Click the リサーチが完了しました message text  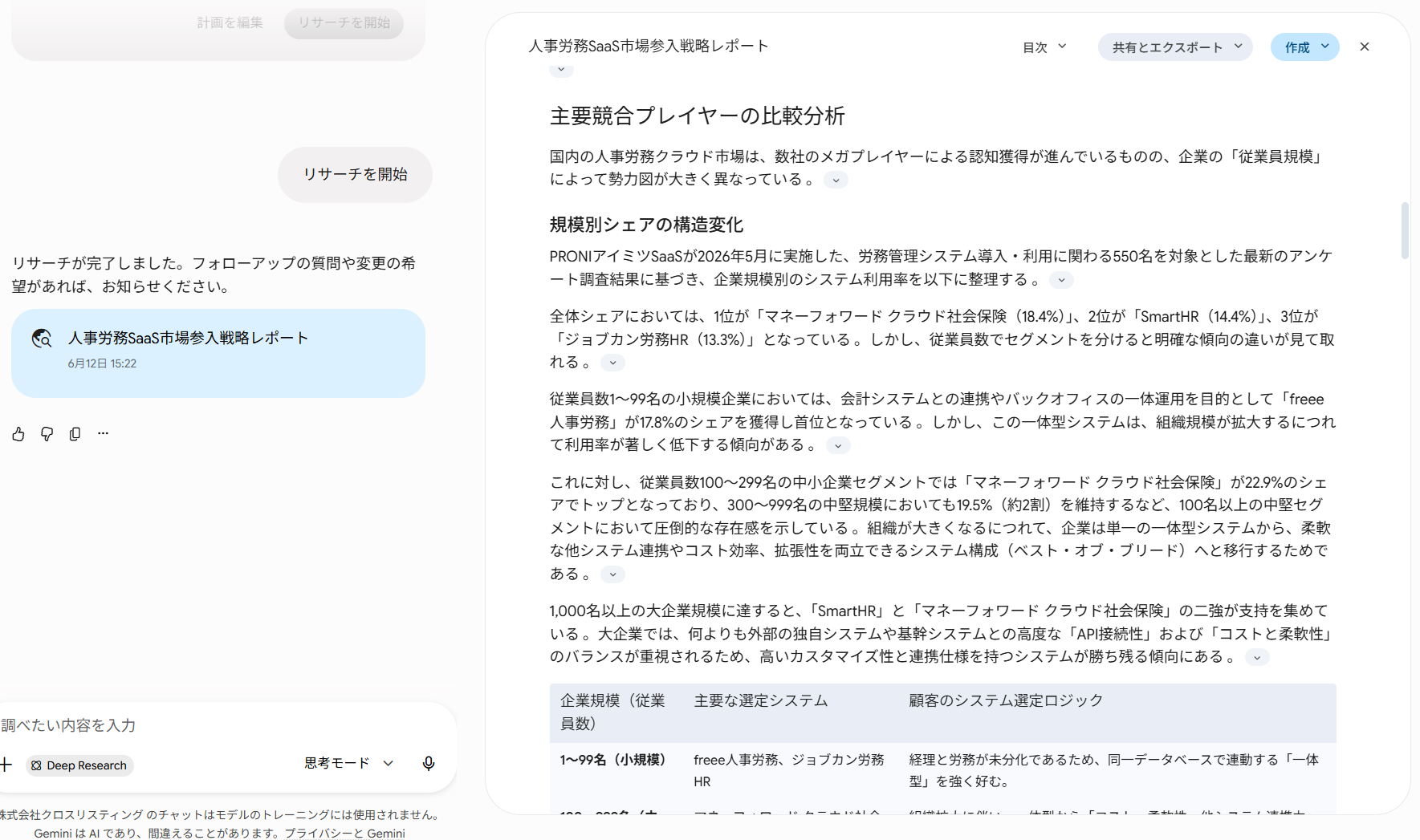click(214, 274)
